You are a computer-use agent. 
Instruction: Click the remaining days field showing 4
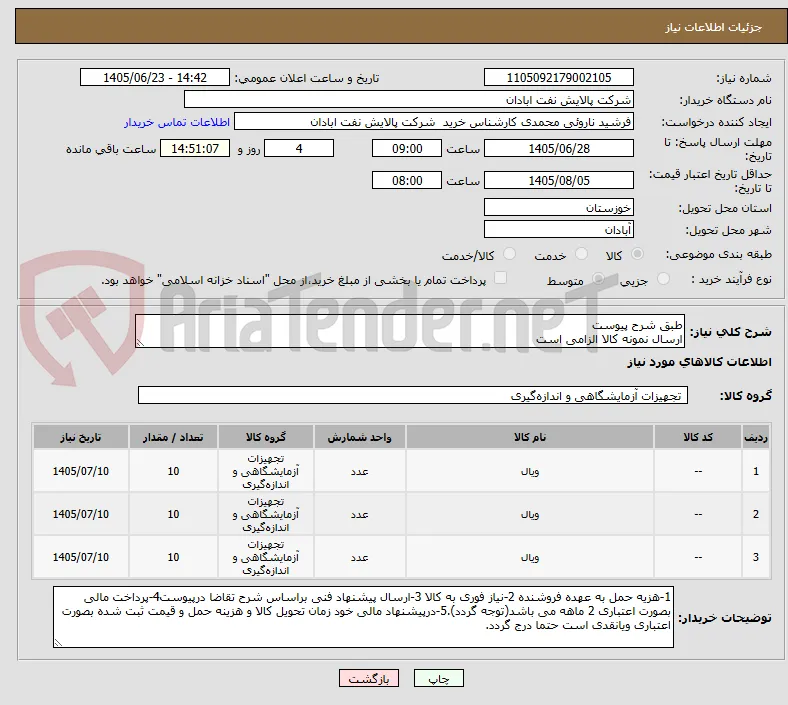(299, 149)
